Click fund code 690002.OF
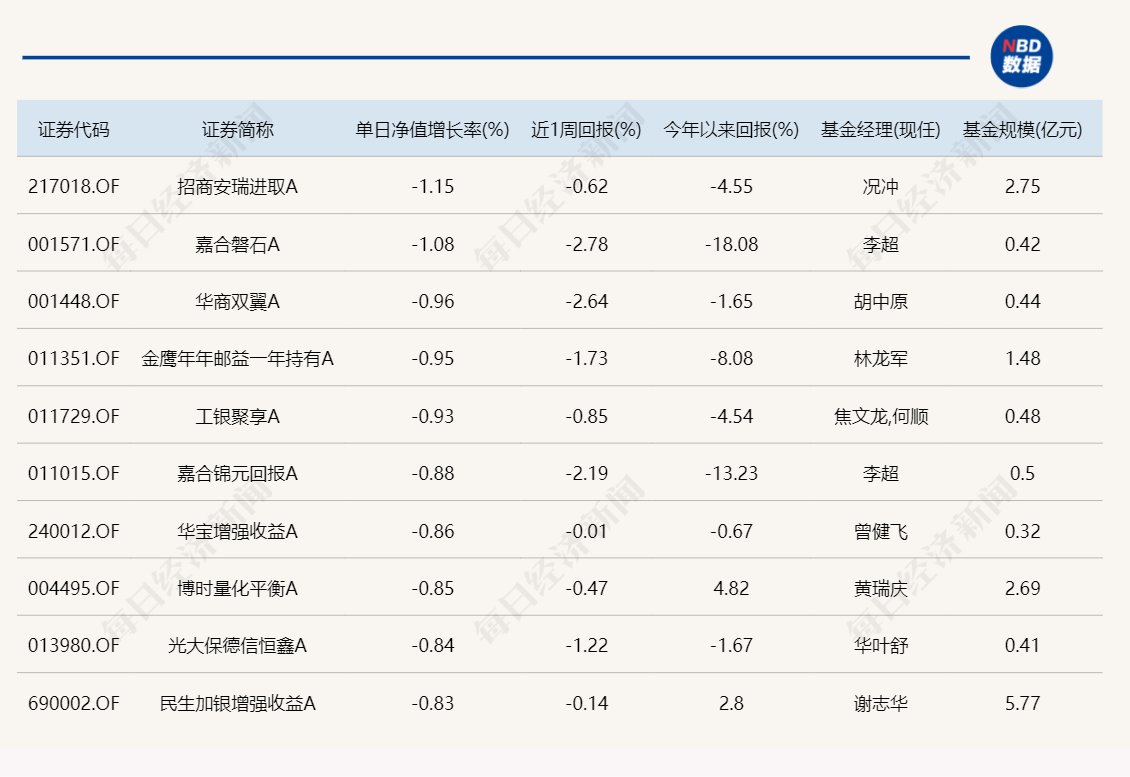 coord(74,703)
